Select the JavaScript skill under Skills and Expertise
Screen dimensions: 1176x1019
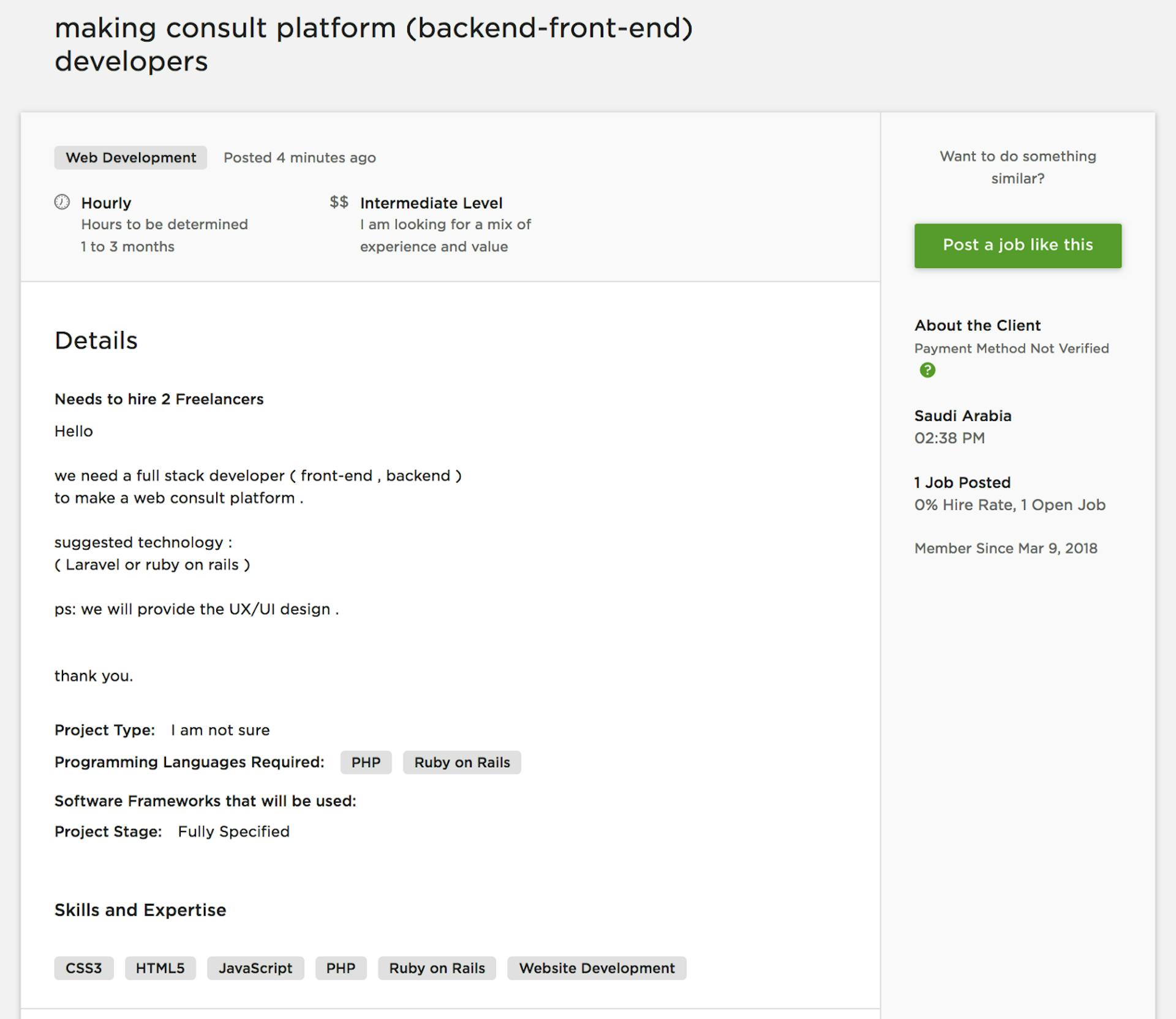pos(255,968)
